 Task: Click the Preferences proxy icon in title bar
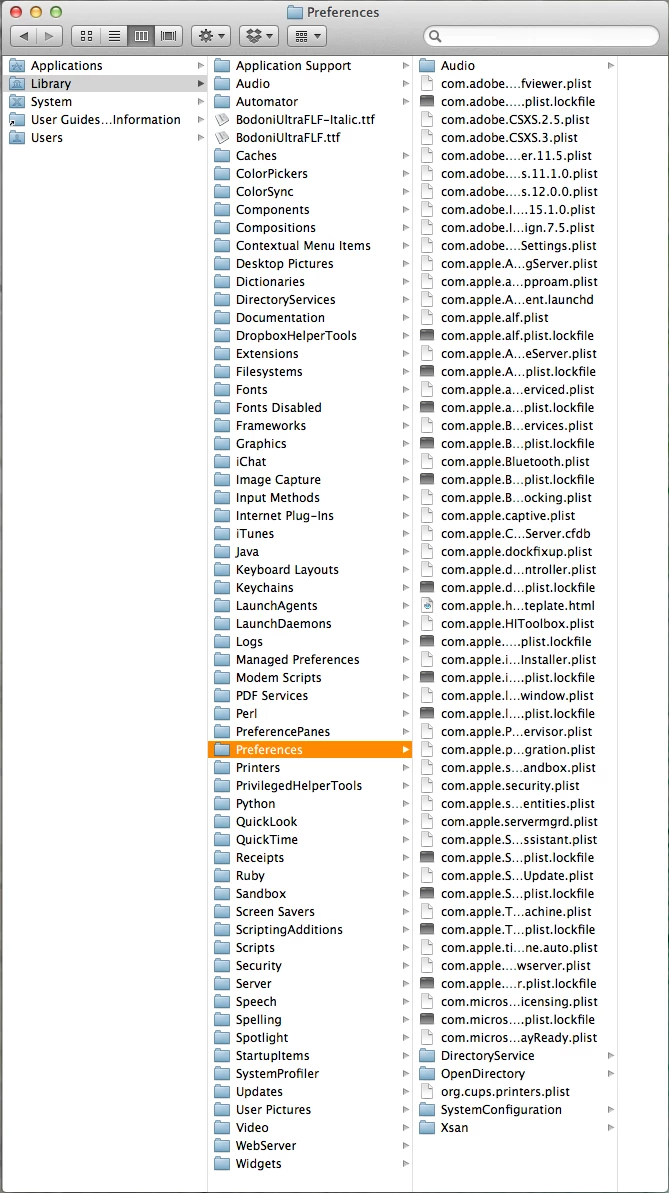(x=295, y=12)
